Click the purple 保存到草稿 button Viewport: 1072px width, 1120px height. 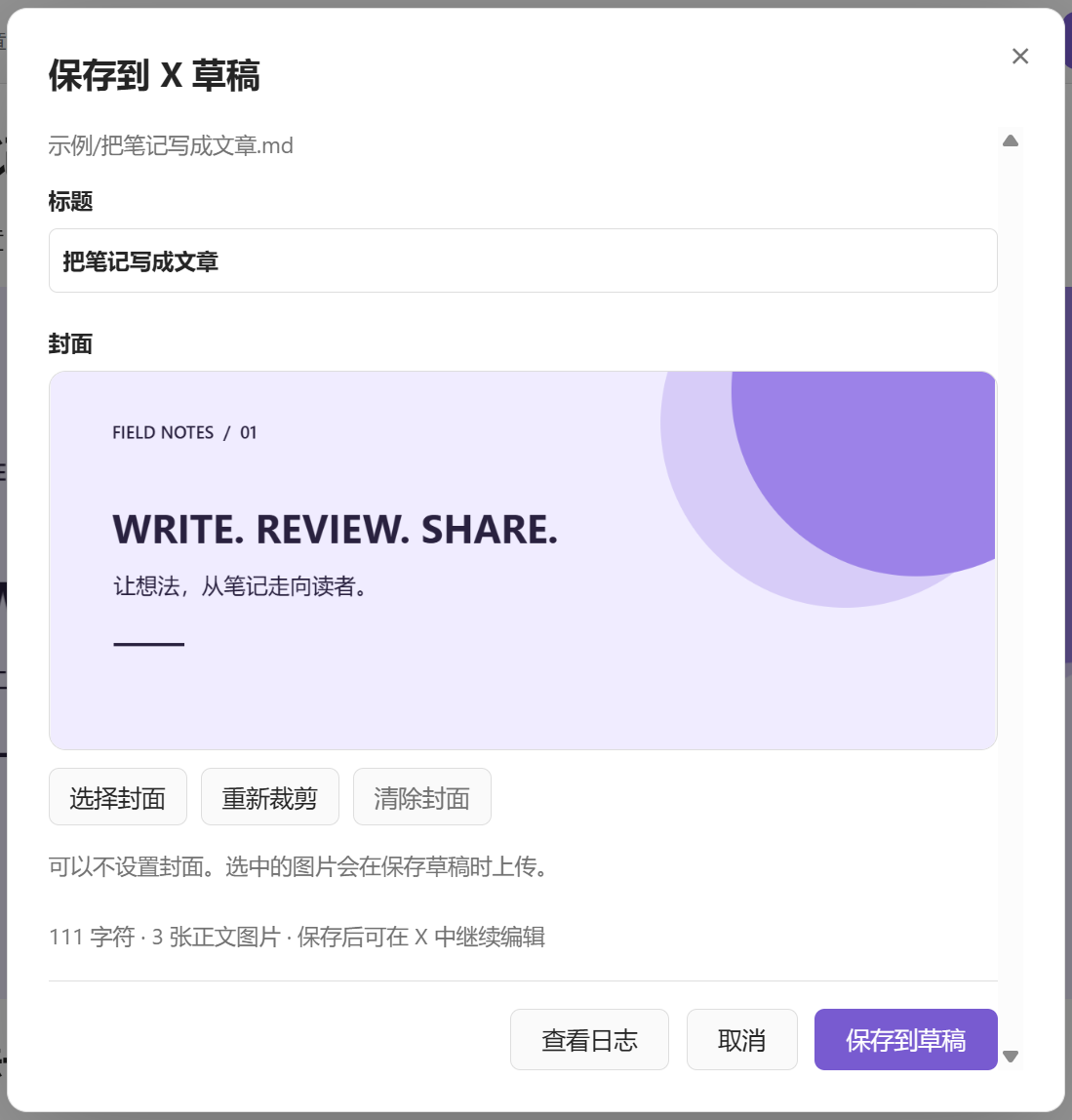tap(905, 1040)
